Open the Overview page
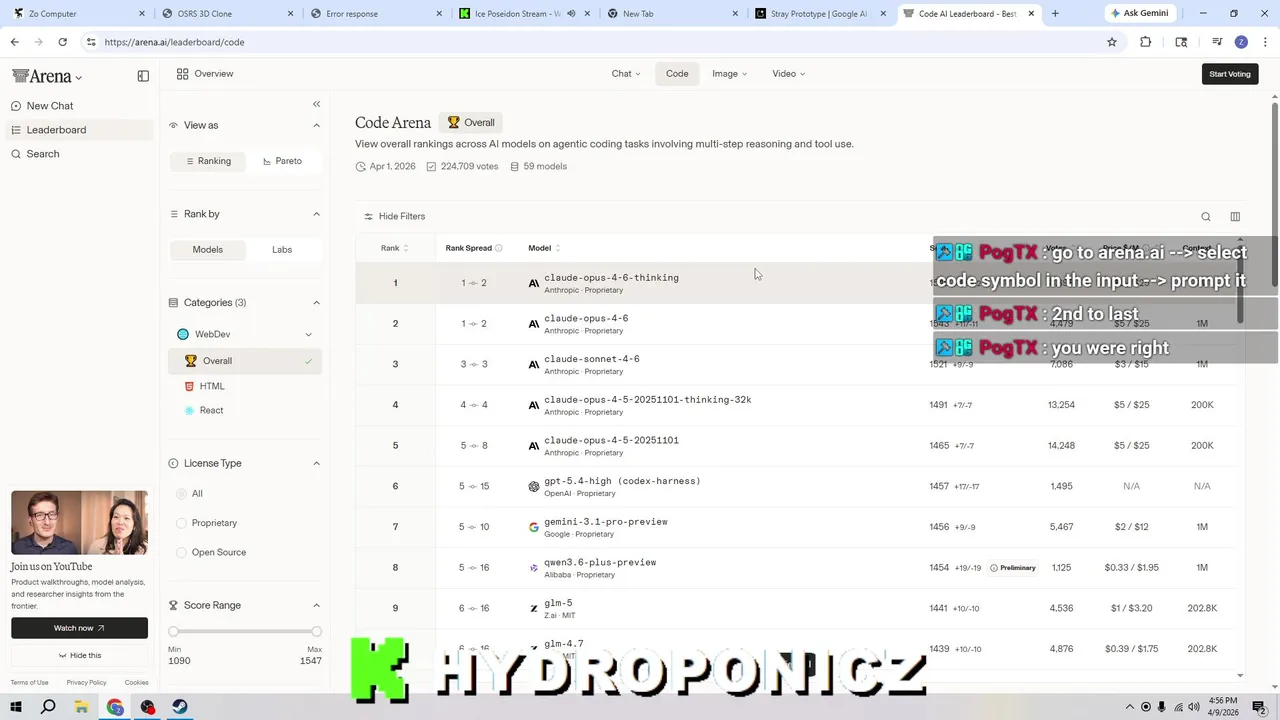 (205, 74)
